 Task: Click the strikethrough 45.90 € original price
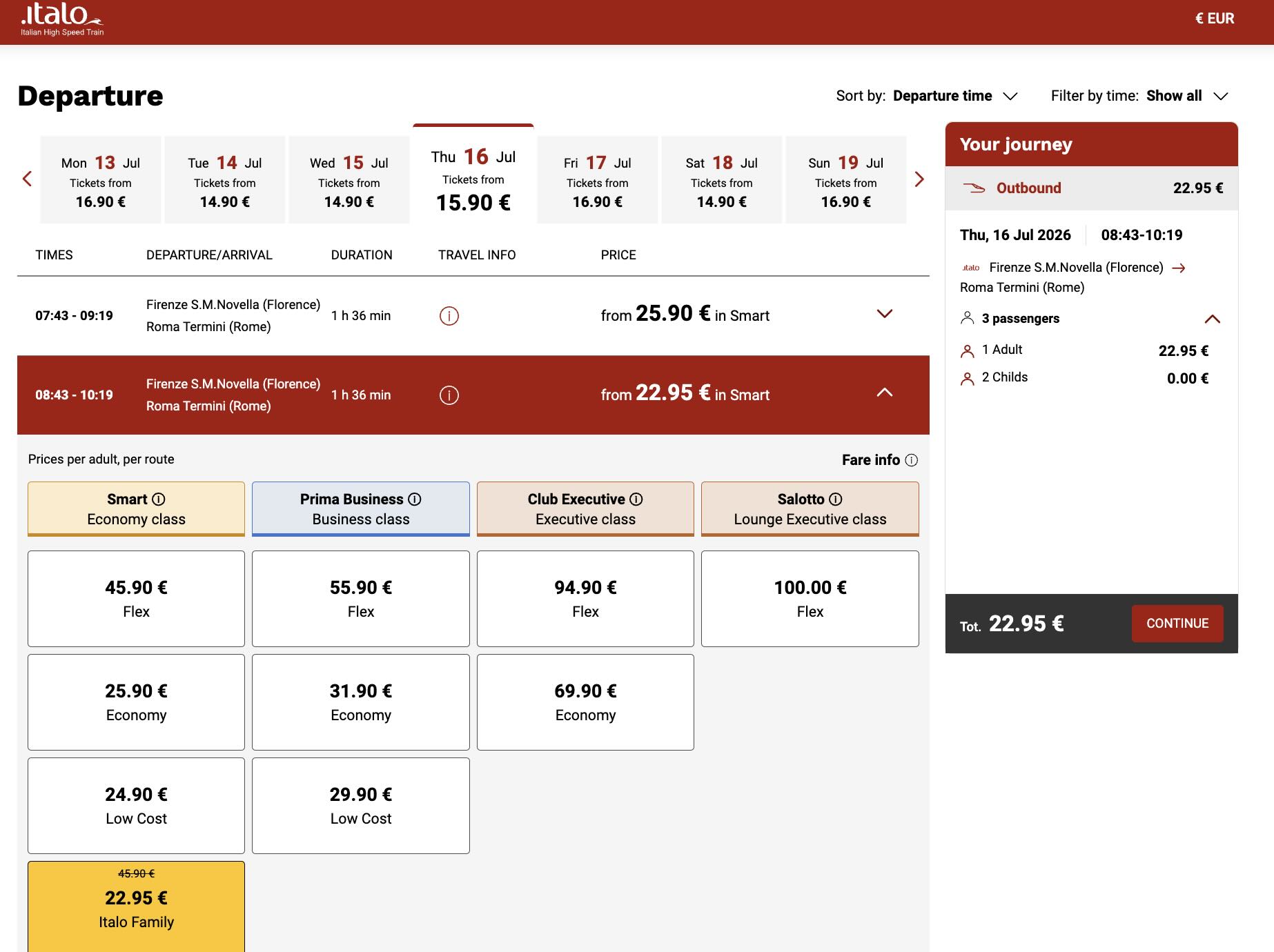click(x=137, y=874)
